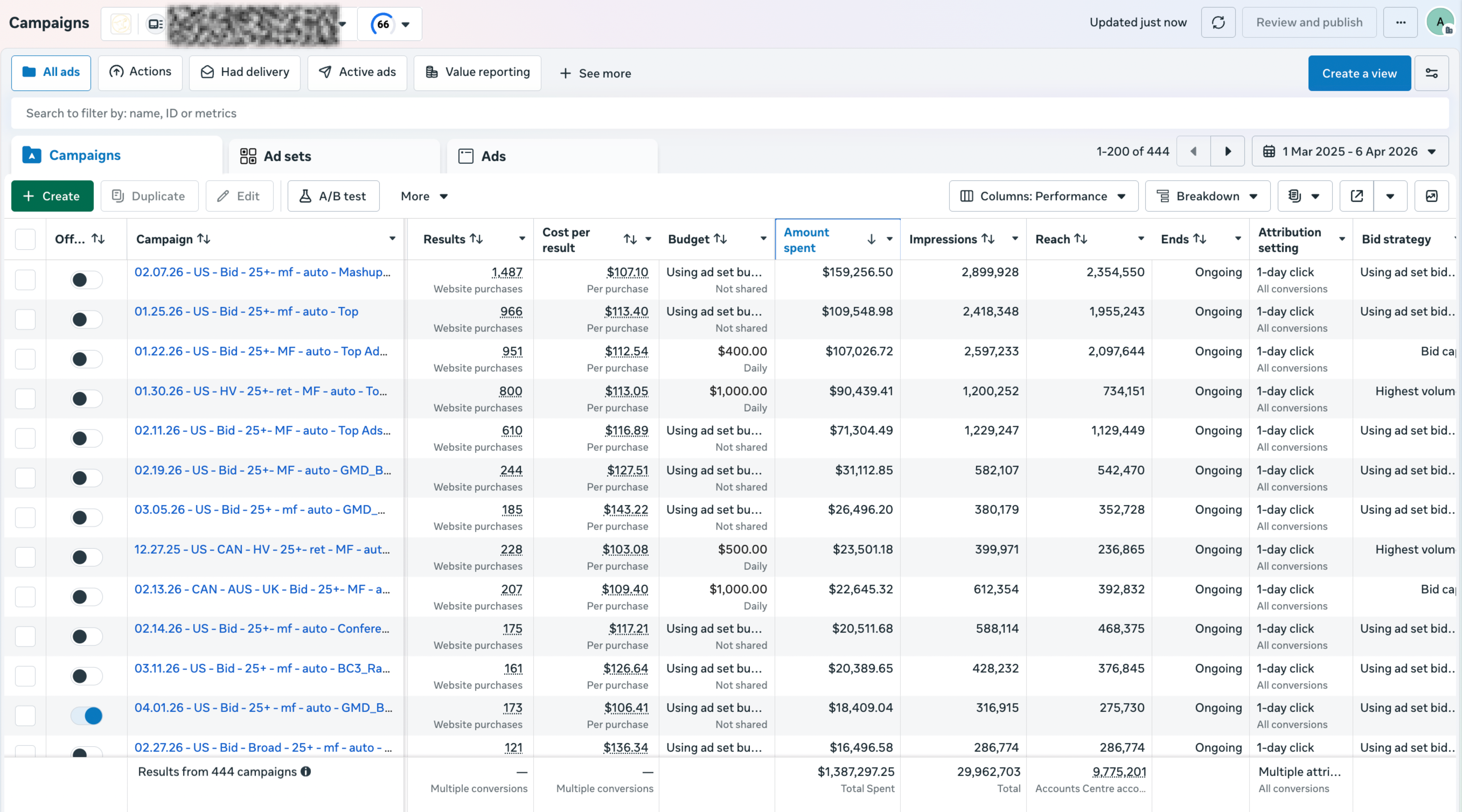The height and width of the screenshot is (812, 1462).
Task: Open the account selector dropdown arrow
Action: click(x=343, y=24)
